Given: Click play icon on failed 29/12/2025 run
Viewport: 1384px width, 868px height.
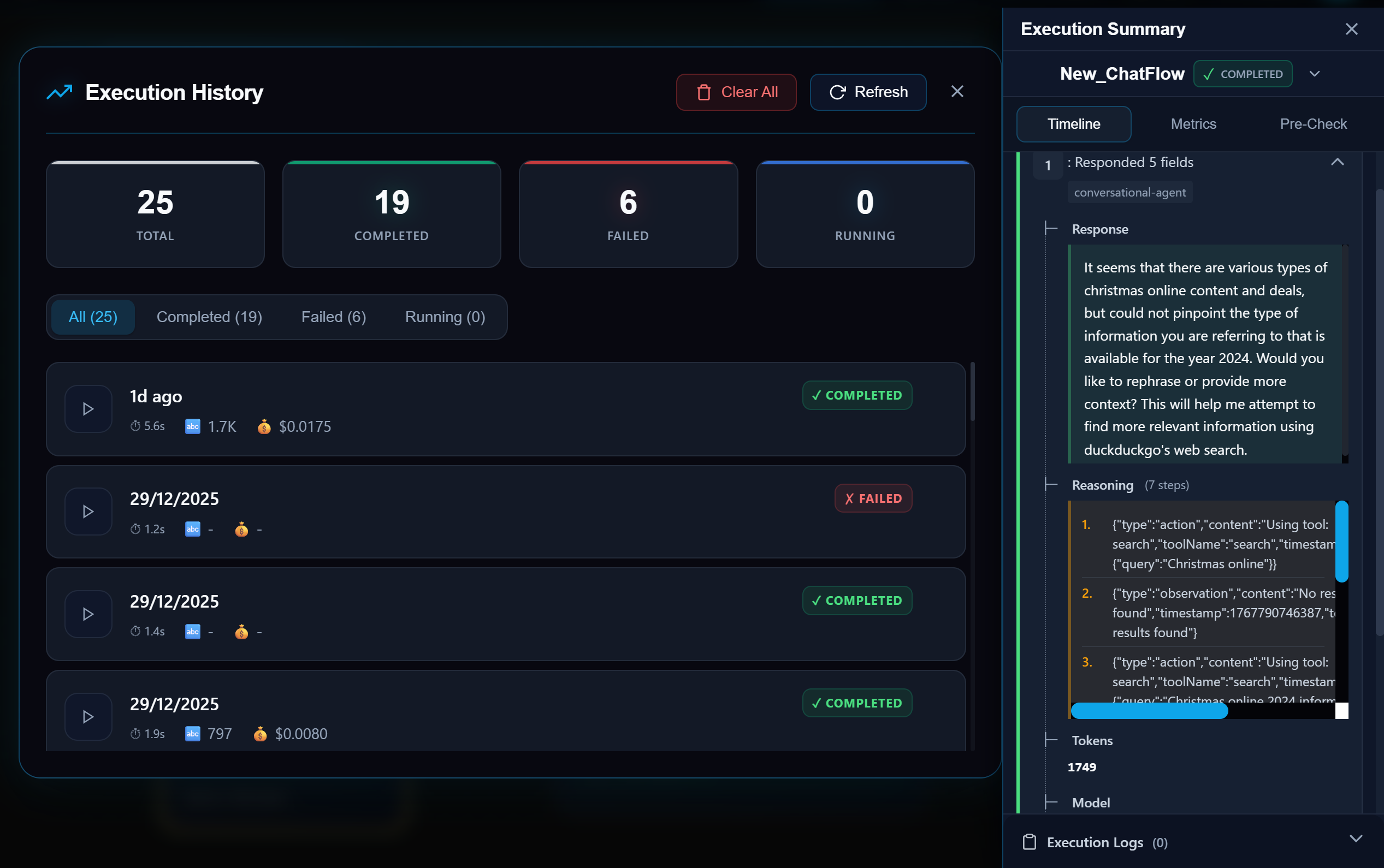Looking at the screenshot, I should click(88, 512).
